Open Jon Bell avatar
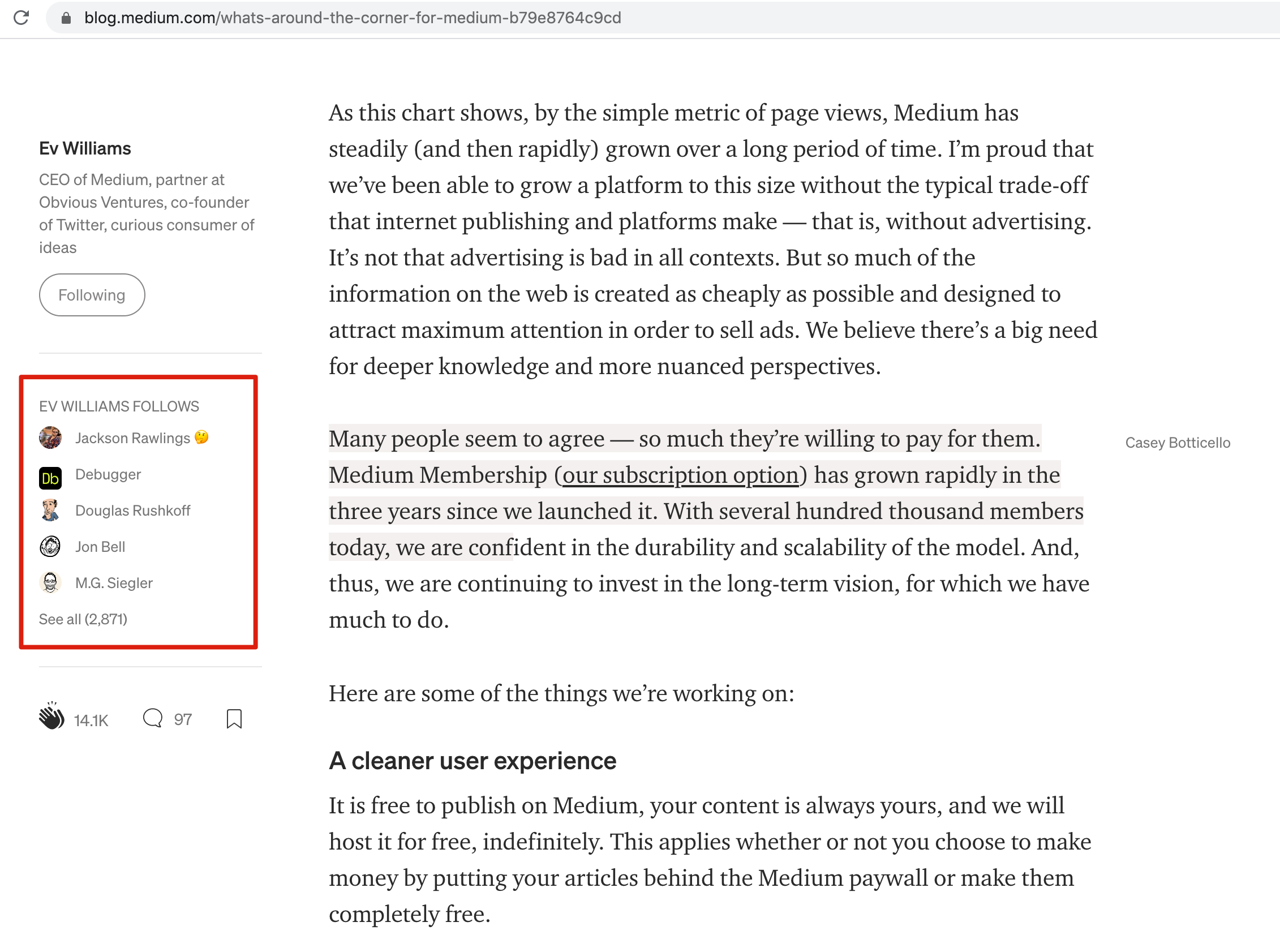The image size is (1280, 952). coord(50,546)
